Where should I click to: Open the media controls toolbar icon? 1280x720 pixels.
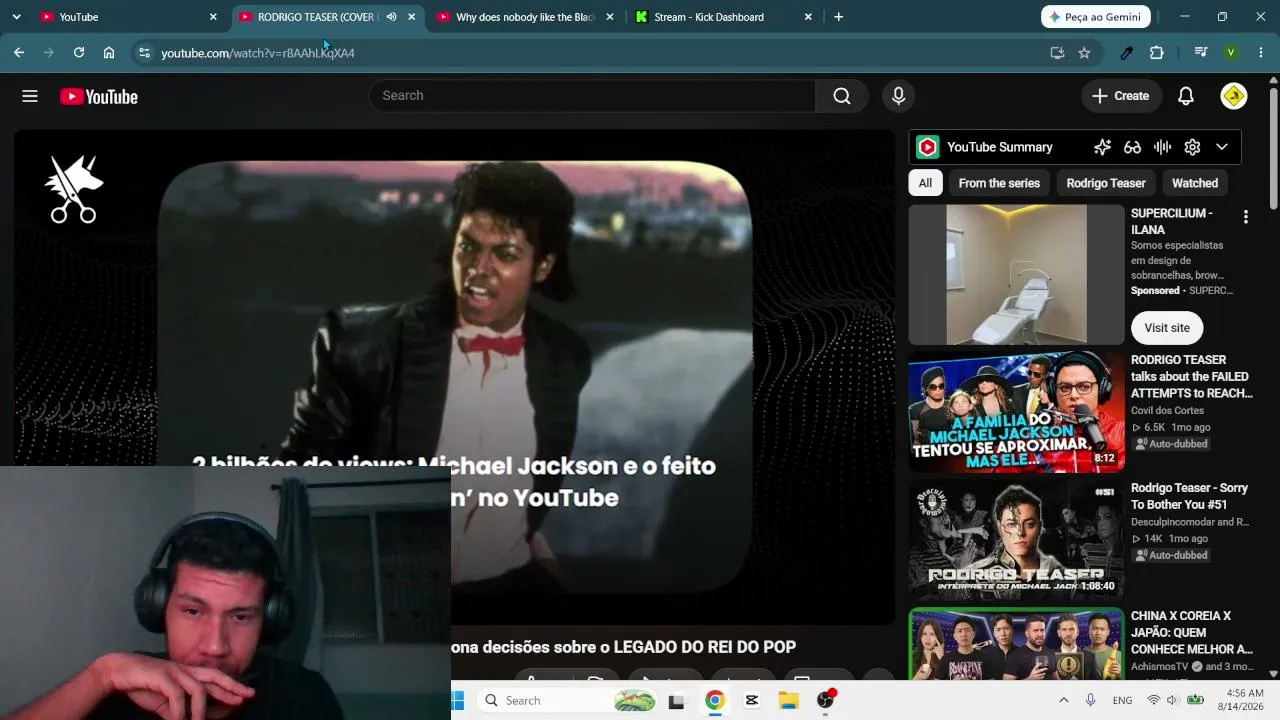tap(1201, 53)
